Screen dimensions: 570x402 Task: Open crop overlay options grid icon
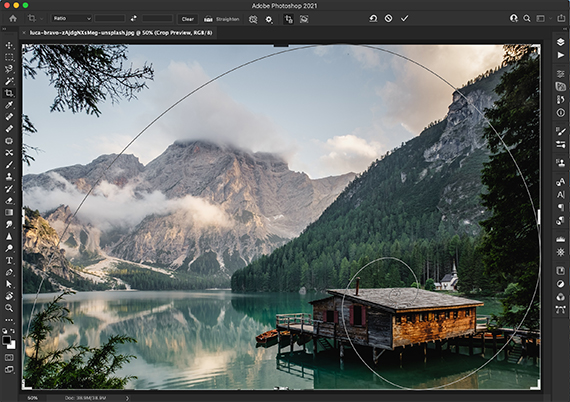click(253, 19)
